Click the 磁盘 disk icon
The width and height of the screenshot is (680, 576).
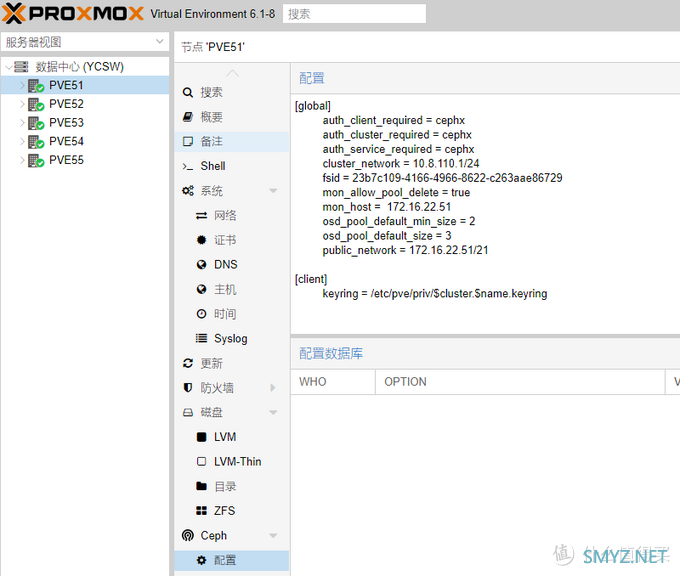(188, 412)
